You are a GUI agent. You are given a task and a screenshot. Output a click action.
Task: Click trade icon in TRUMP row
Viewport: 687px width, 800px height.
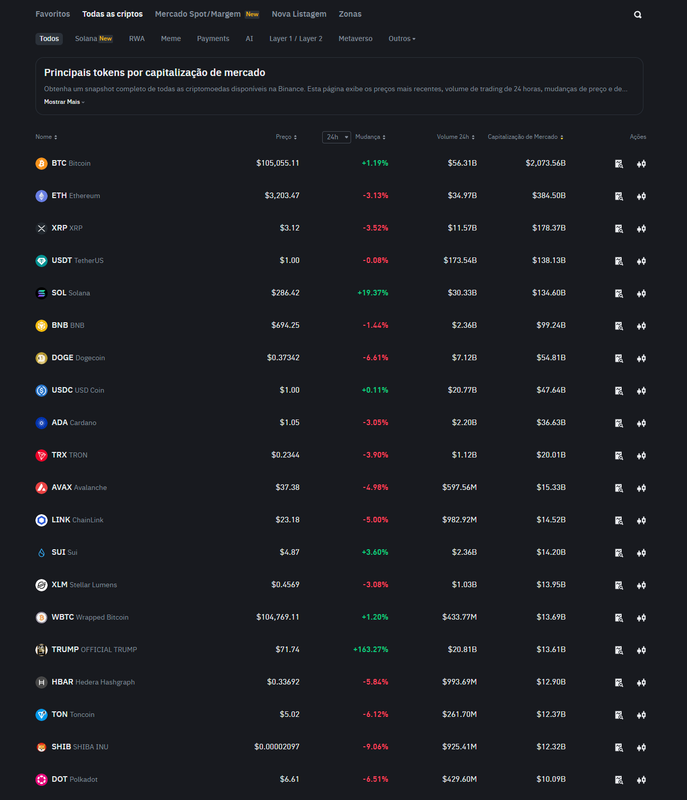point(642,650)
